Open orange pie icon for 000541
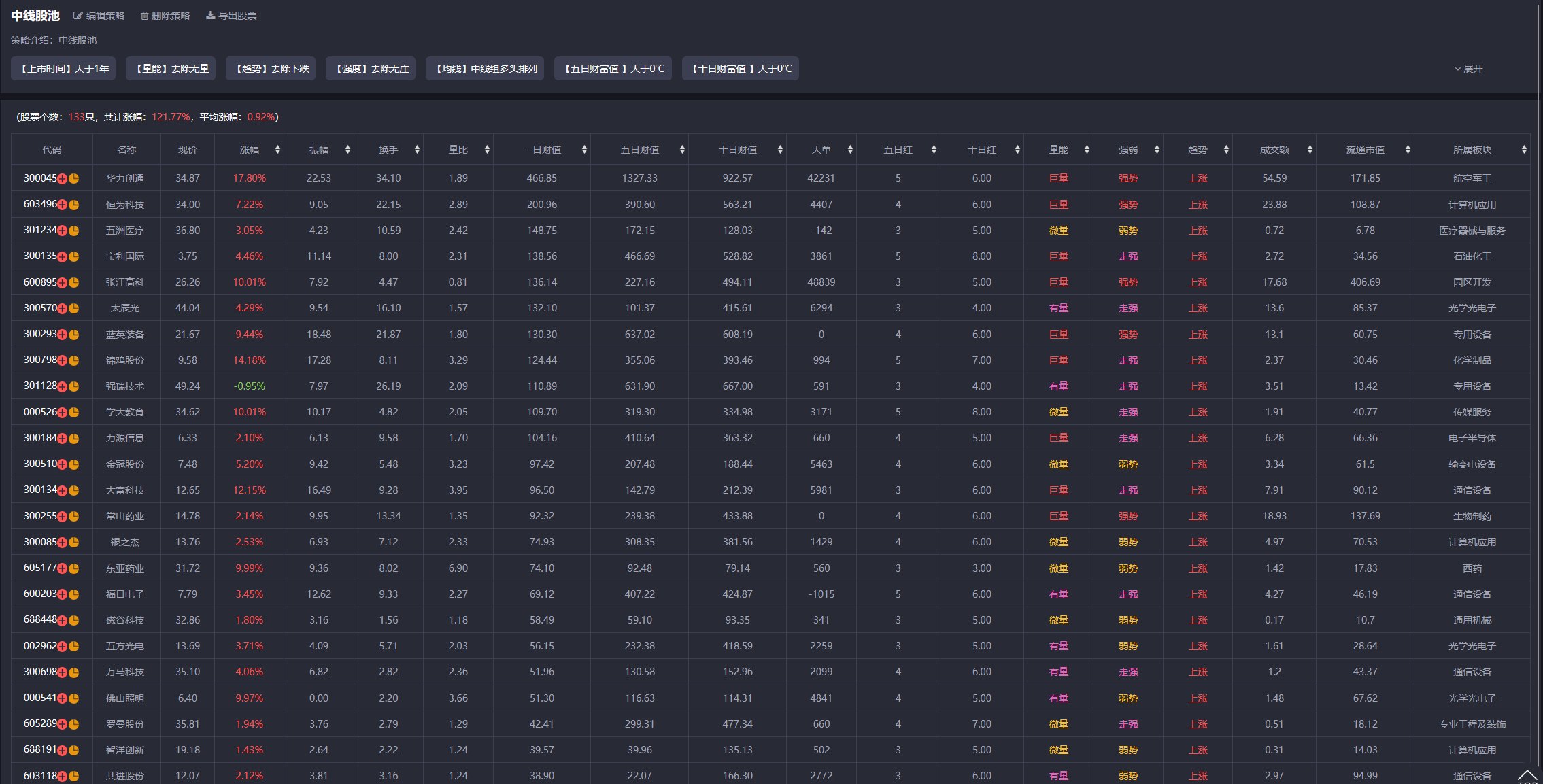Screen dimensions: 1543x784 click(74, 698)
